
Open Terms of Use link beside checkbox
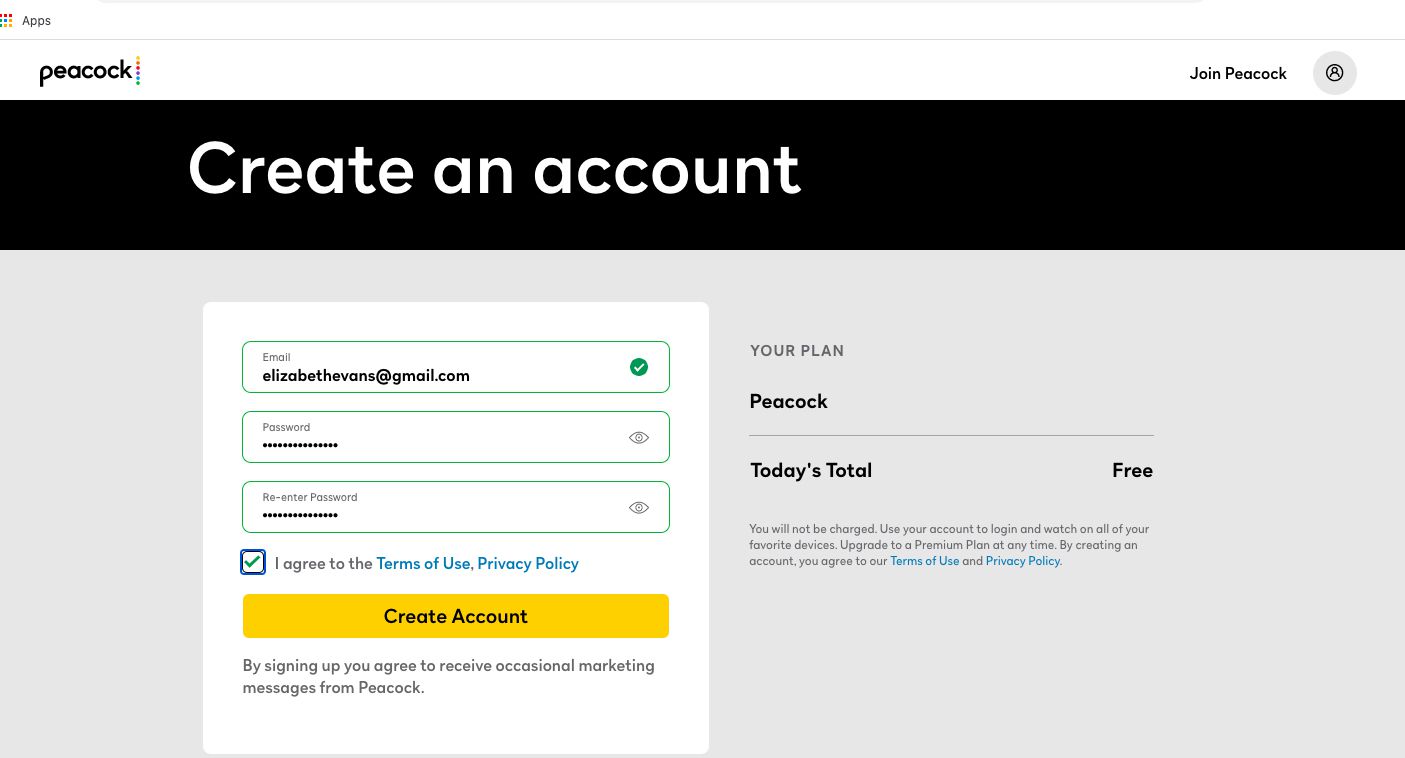point(423,563)
